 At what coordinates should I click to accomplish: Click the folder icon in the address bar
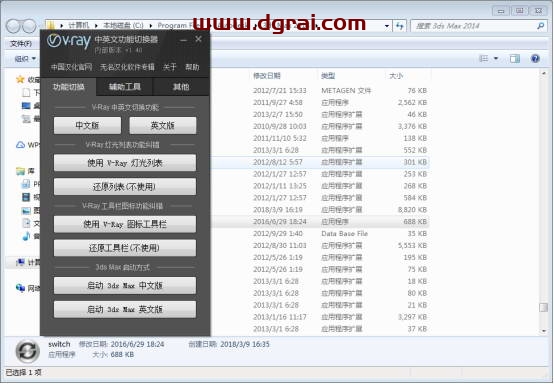click(x=51, y=25)
